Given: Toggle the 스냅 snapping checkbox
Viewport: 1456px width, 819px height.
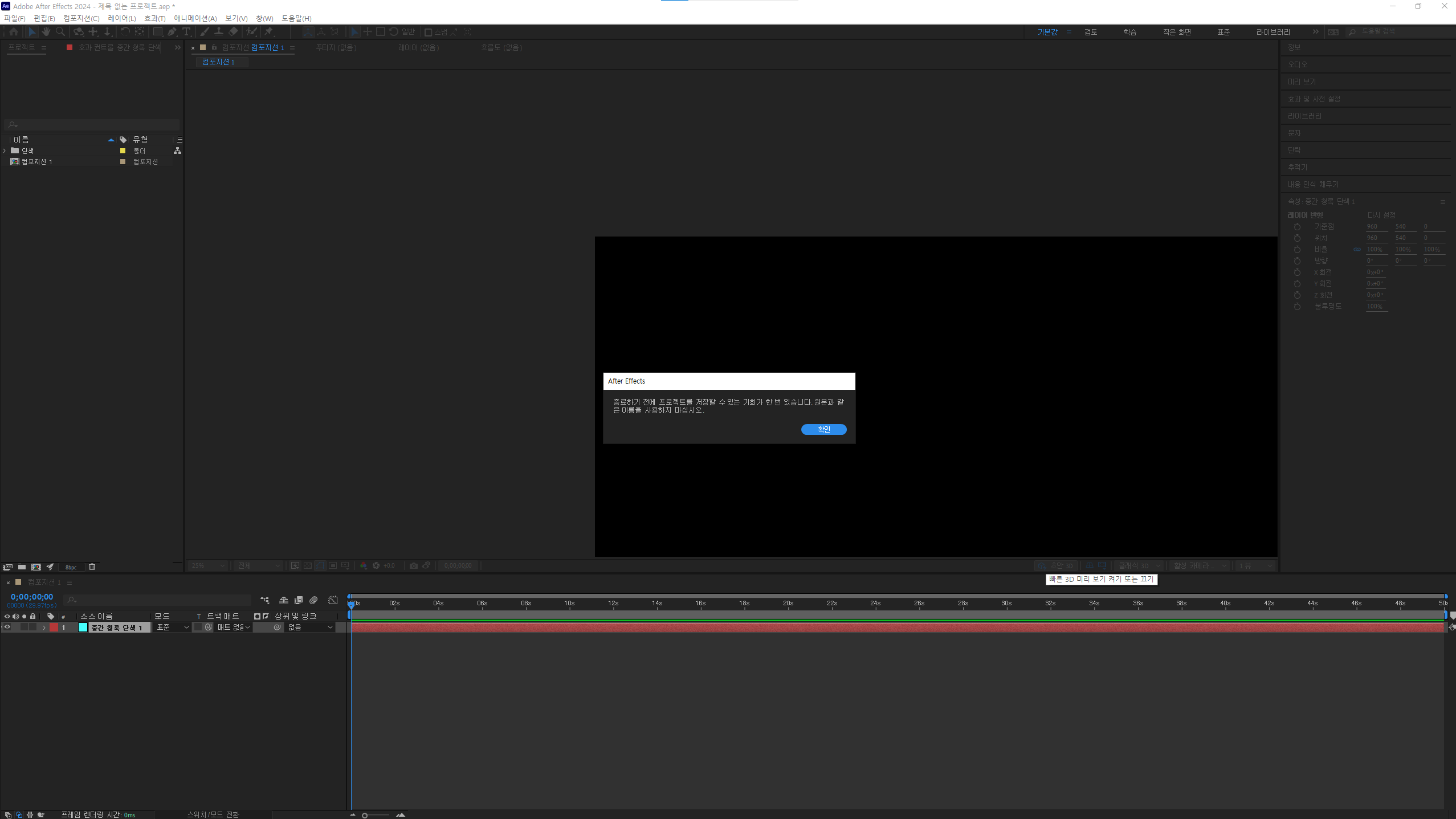Looking at the screenshot, I should [429, 32].
